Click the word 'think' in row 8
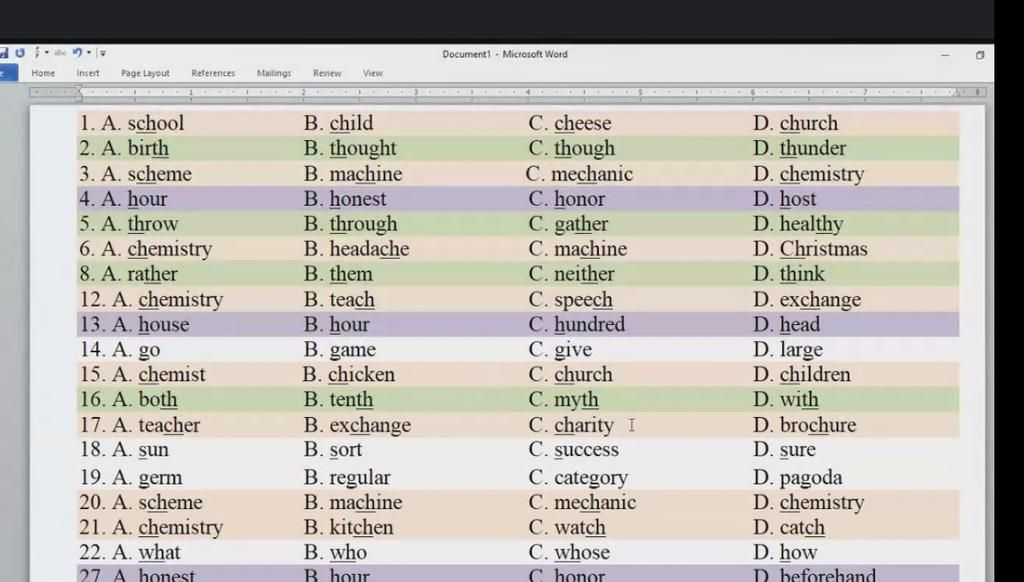 click(802, 274)
